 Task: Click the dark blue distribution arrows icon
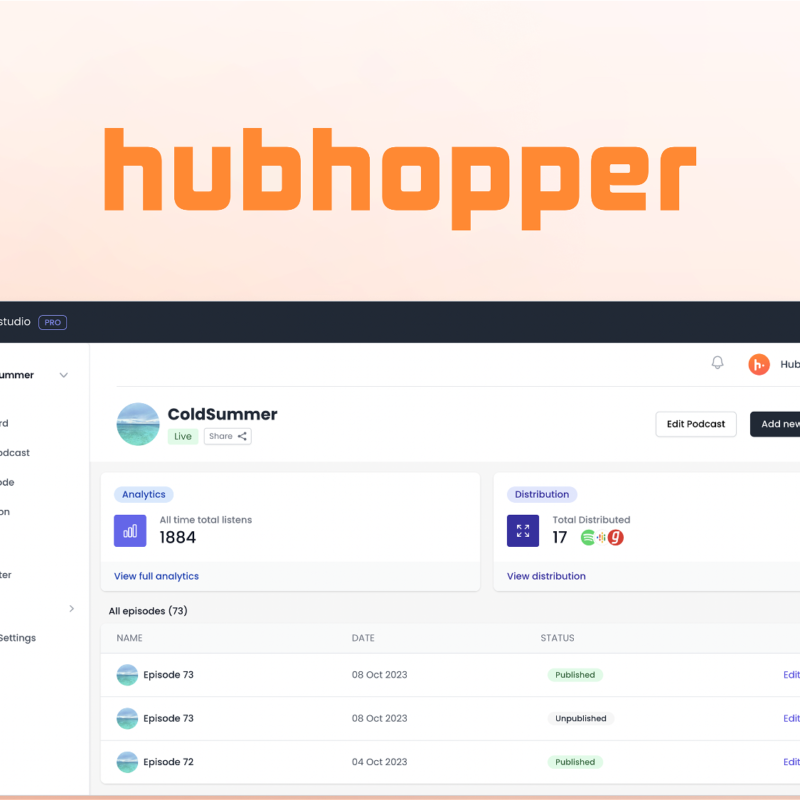click(523, 531)
